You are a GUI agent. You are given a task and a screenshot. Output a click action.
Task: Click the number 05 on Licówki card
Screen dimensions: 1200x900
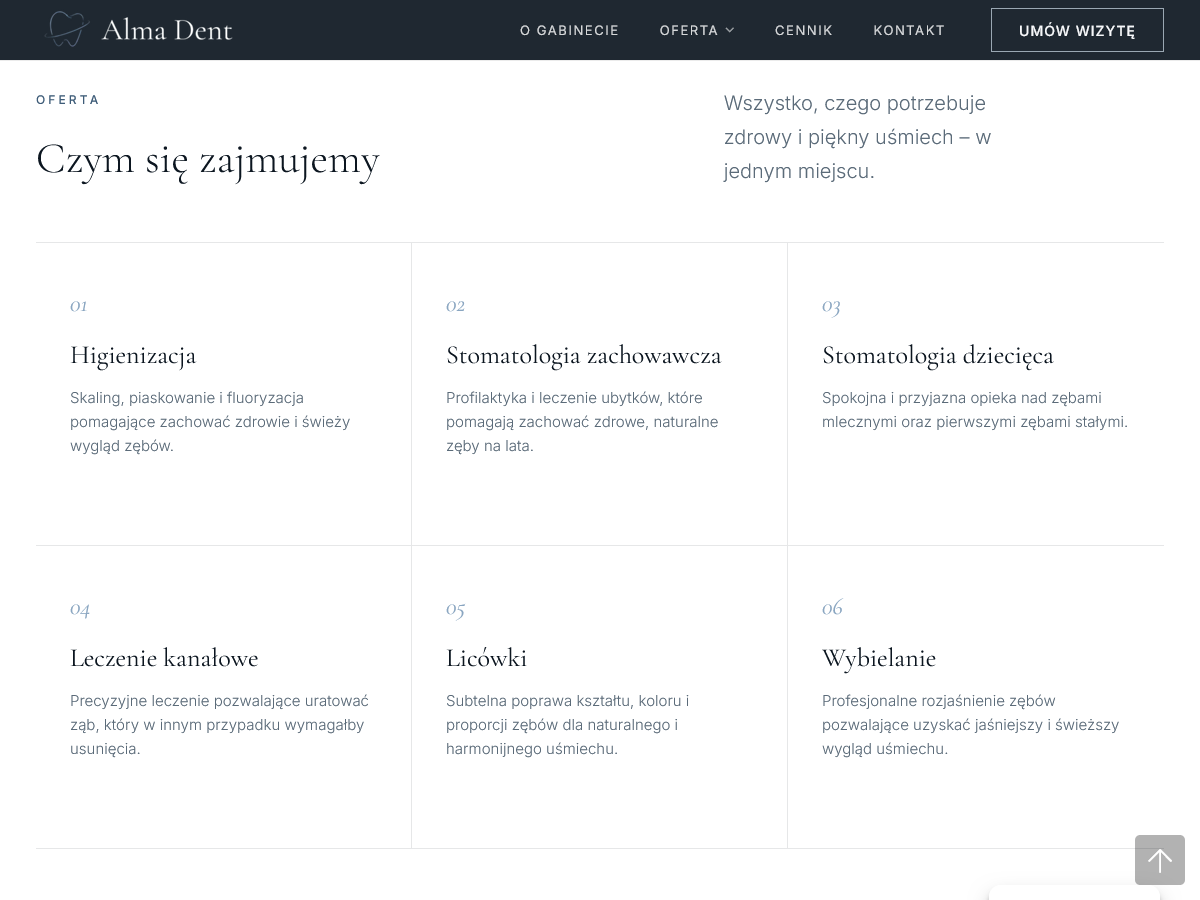(455, 608)
